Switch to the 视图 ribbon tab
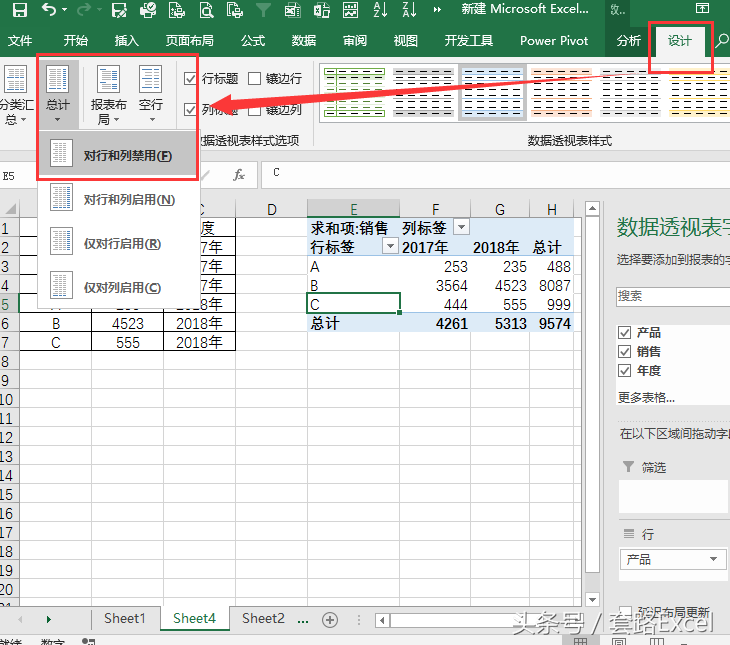730x645 pixels. pos(406,41)
